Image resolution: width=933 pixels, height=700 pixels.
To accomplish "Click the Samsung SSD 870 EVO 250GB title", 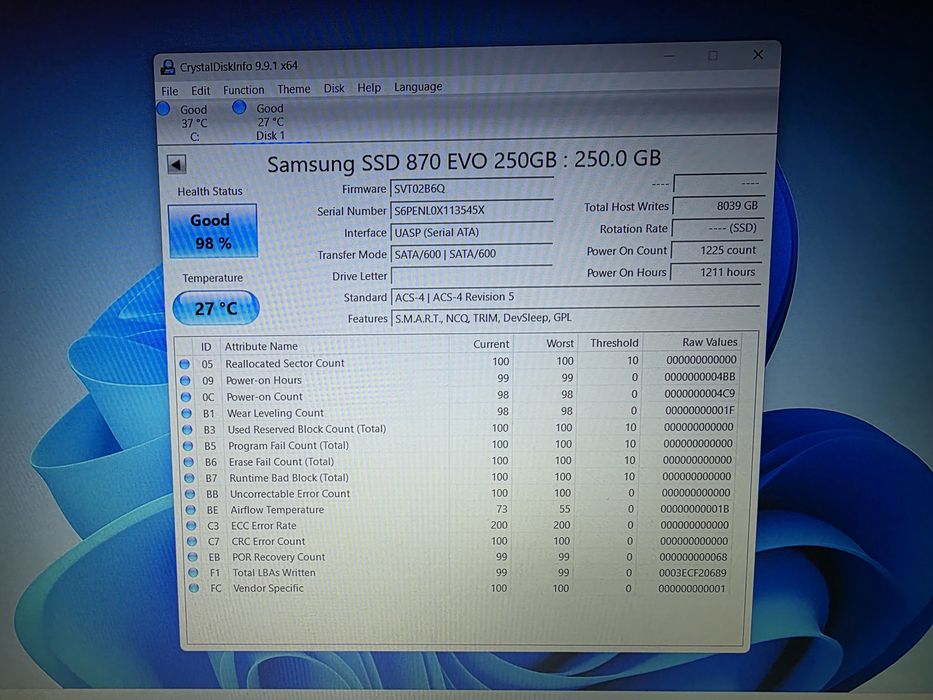I will click(x=464, y=161).
